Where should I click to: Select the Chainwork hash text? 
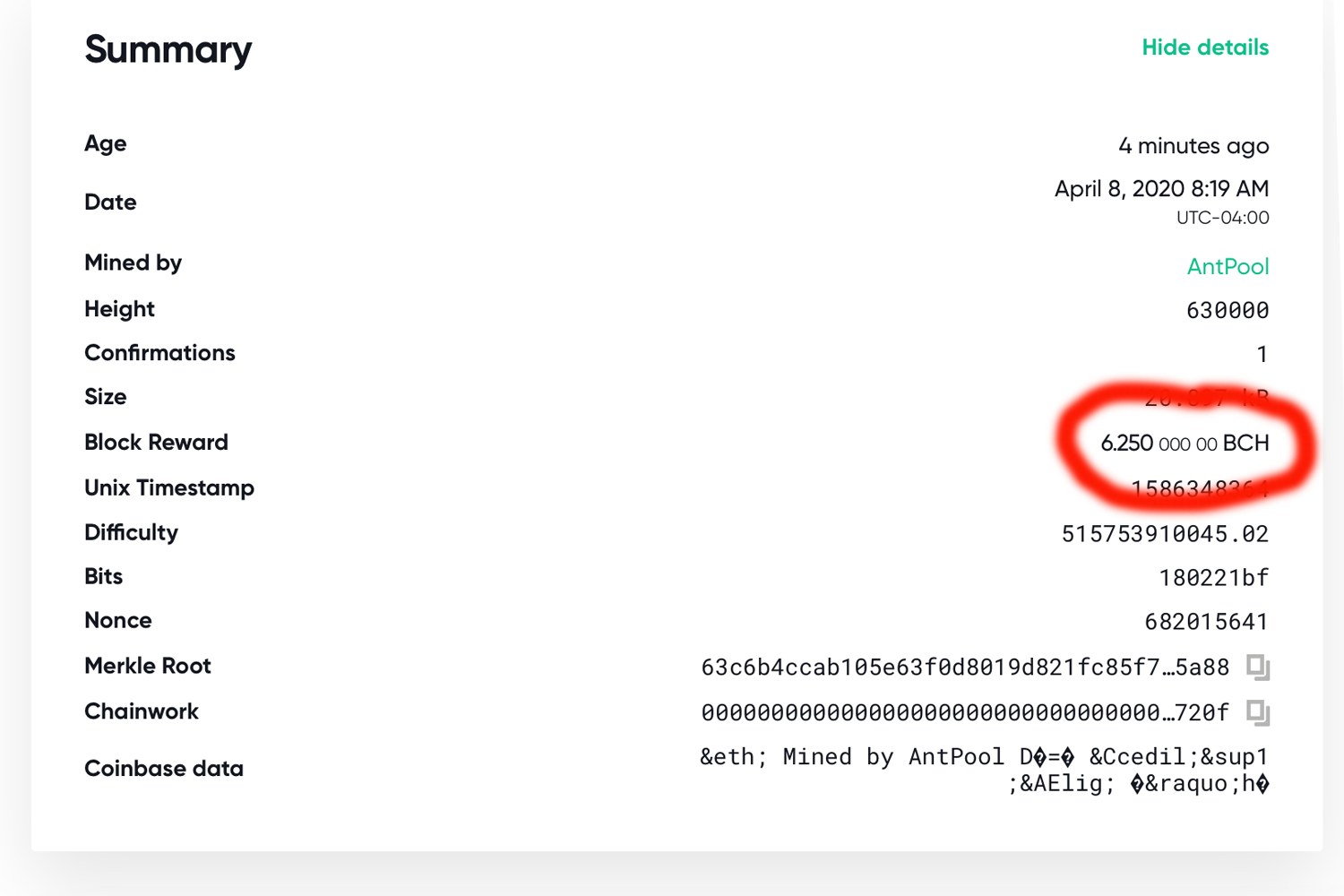(965, 713)
